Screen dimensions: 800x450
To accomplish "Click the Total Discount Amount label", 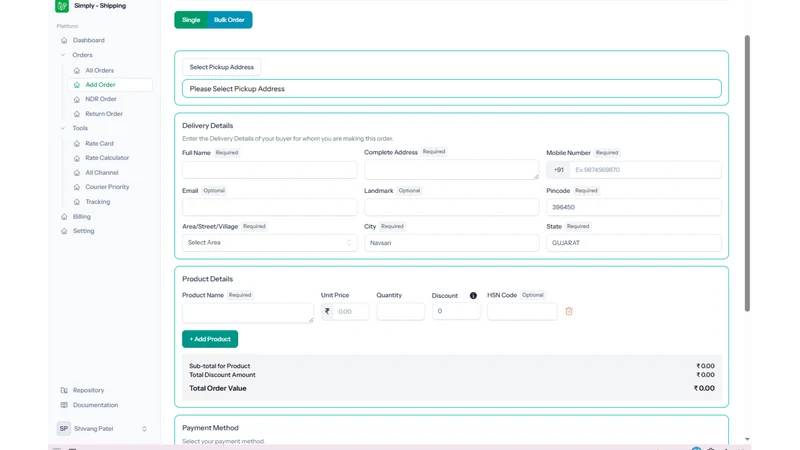I will click(x=222, y=374).
